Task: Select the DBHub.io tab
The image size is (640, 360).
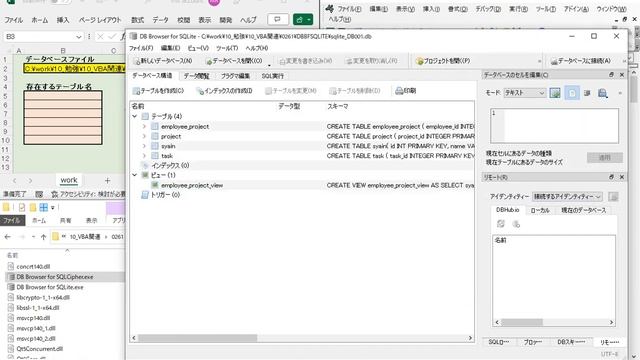Action: [507, 210]
